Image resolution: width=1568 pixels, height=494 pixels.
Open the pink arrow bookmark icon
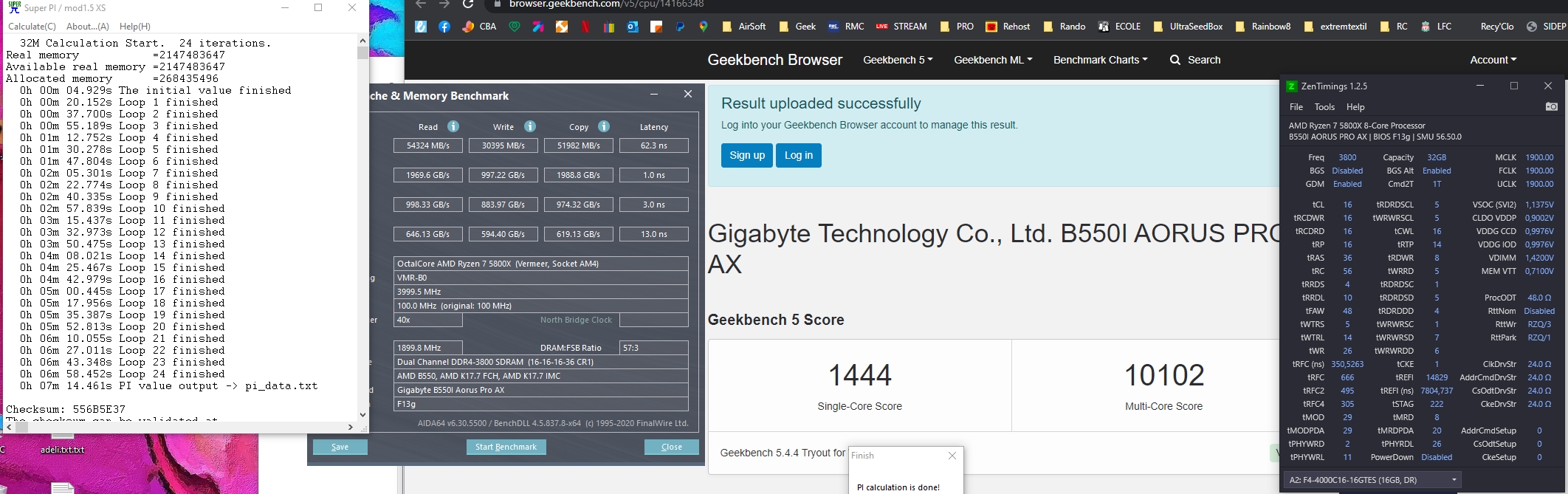(x=538, y=27)
